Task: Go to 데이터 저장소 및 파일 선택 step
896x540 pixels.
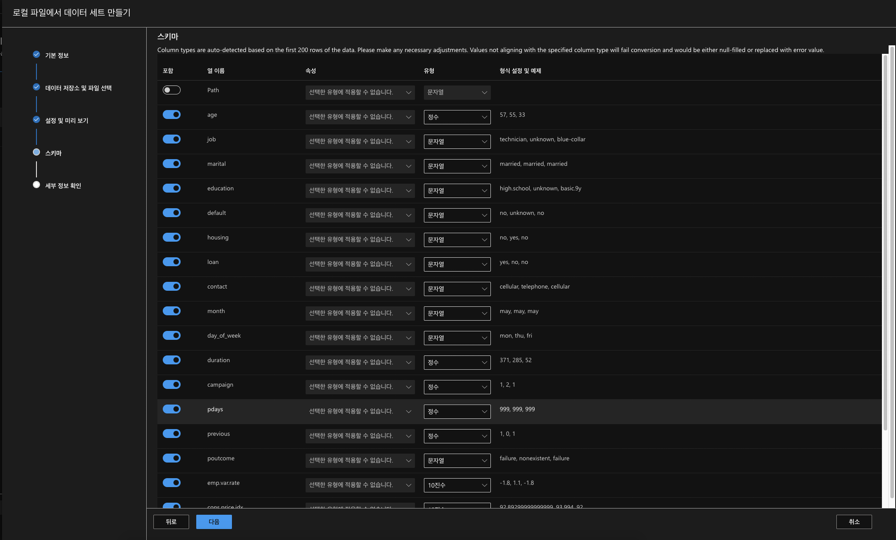Action: pos(78,88)
